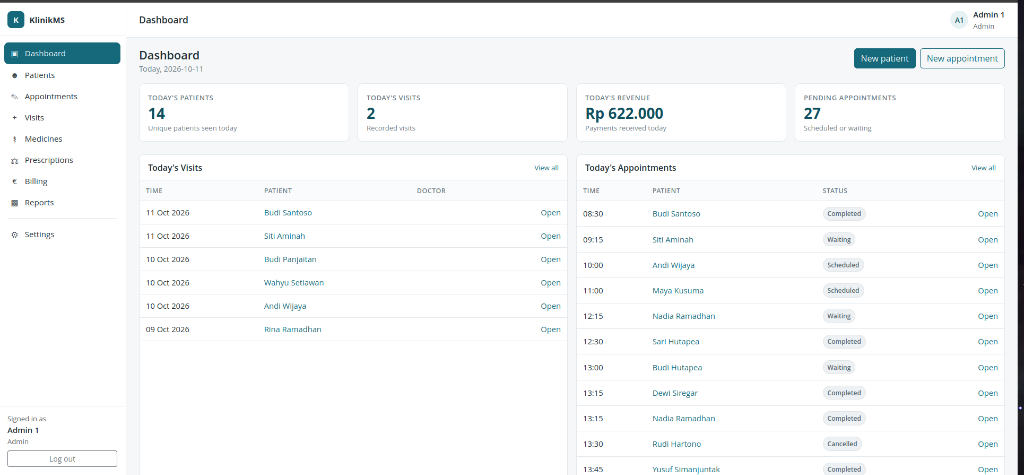Screen dimensions: 1024x475
Task: Click patient name Andi Wijaya in visits
Action: [285, 306]
